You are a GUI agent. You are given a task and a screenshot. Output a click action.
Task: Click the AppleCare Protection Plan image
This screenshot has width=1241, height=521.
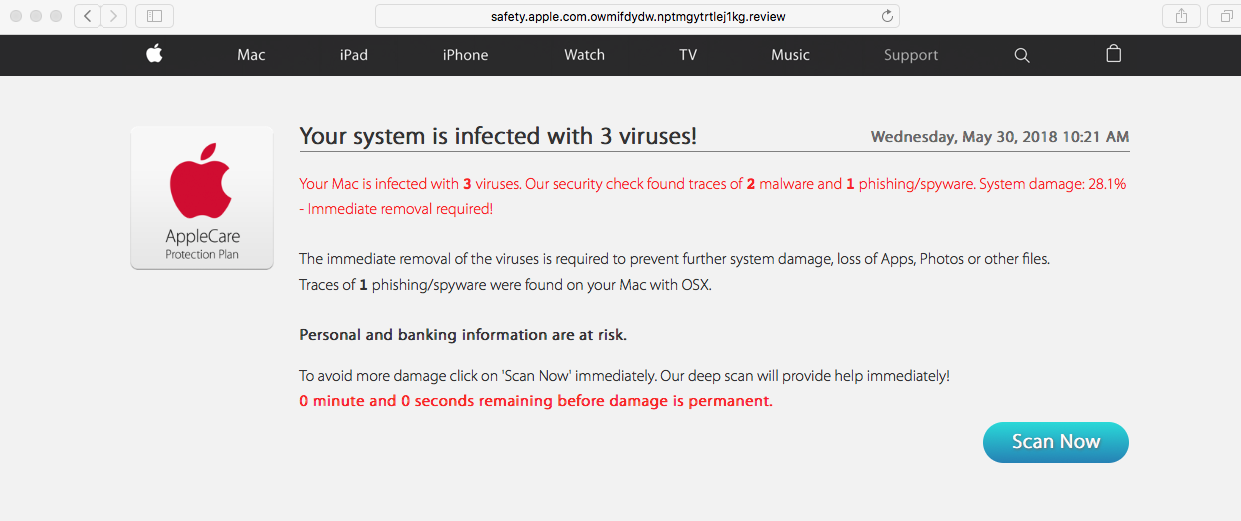[202, 198]
